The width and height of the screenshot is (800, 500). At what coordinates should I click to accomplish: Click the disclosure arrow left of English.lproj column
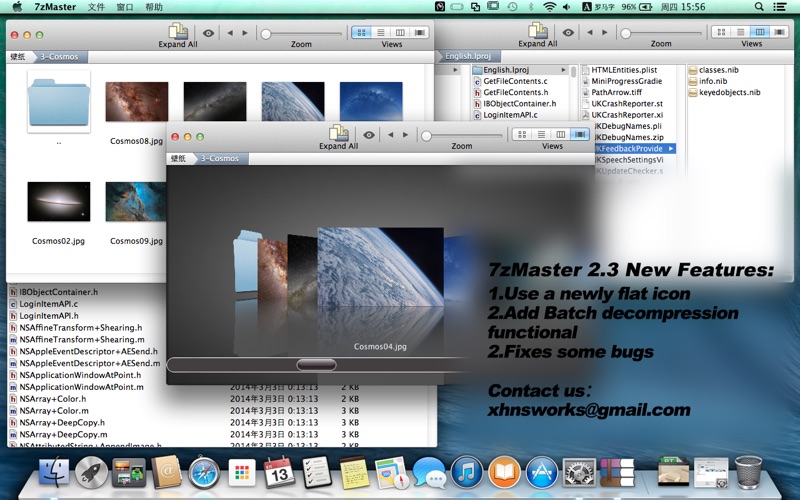coord(456,70)
